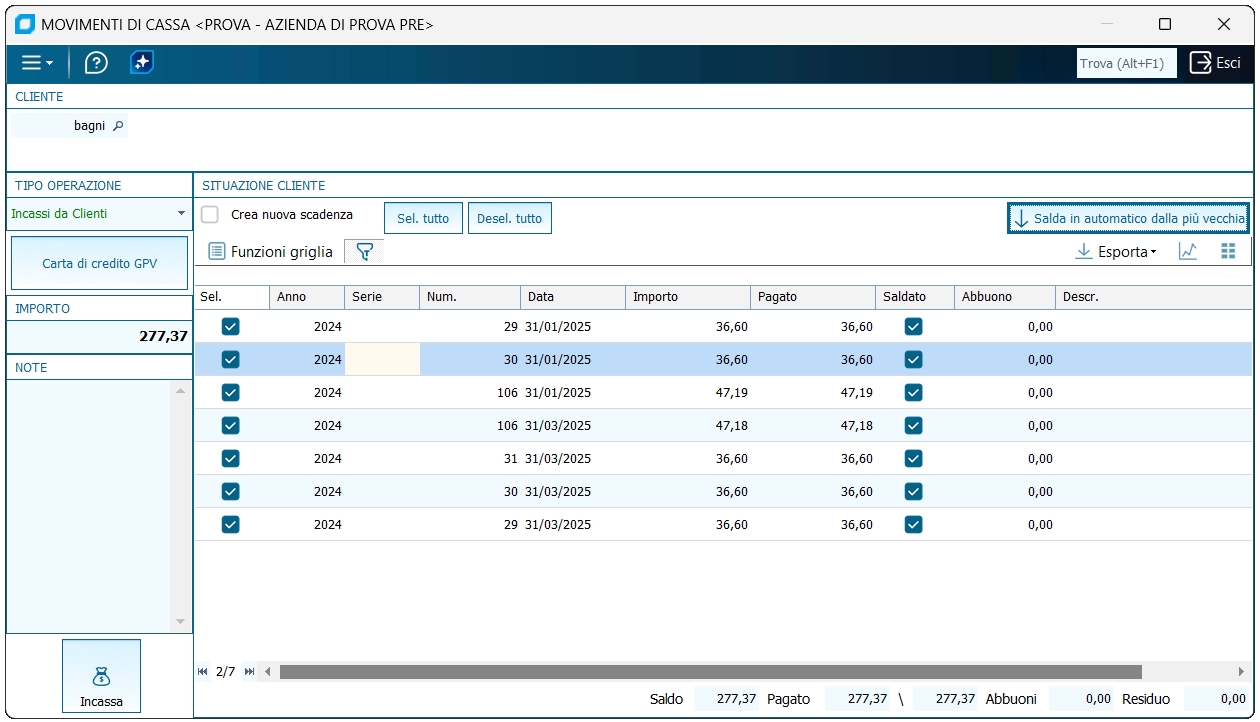Open the chart view icon
Screen dimensions: 1260x722
click(x=1188, y=252)
